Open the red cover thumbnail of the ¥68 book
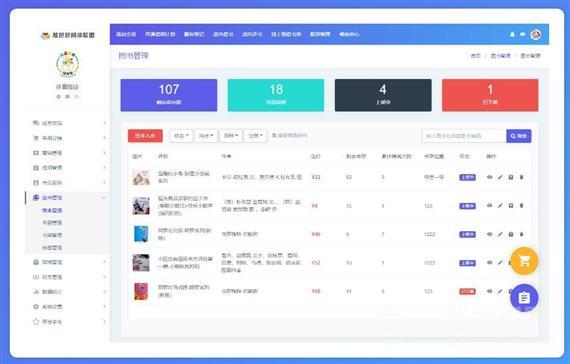The width and height of the screenshot is (570, 364). tap(141, 291)
